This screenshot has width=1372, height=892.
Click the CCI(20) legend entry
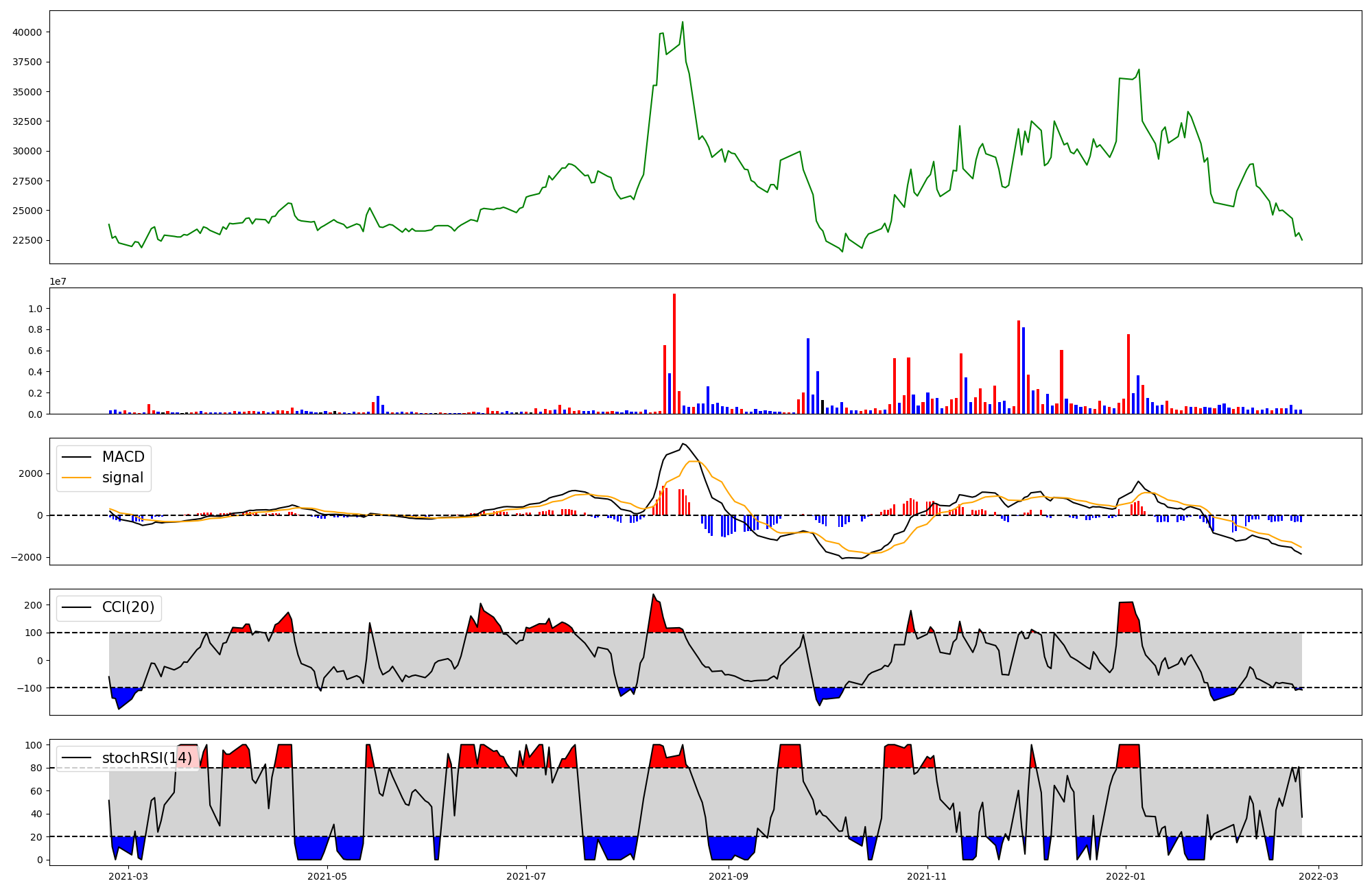tap(128, 607)
